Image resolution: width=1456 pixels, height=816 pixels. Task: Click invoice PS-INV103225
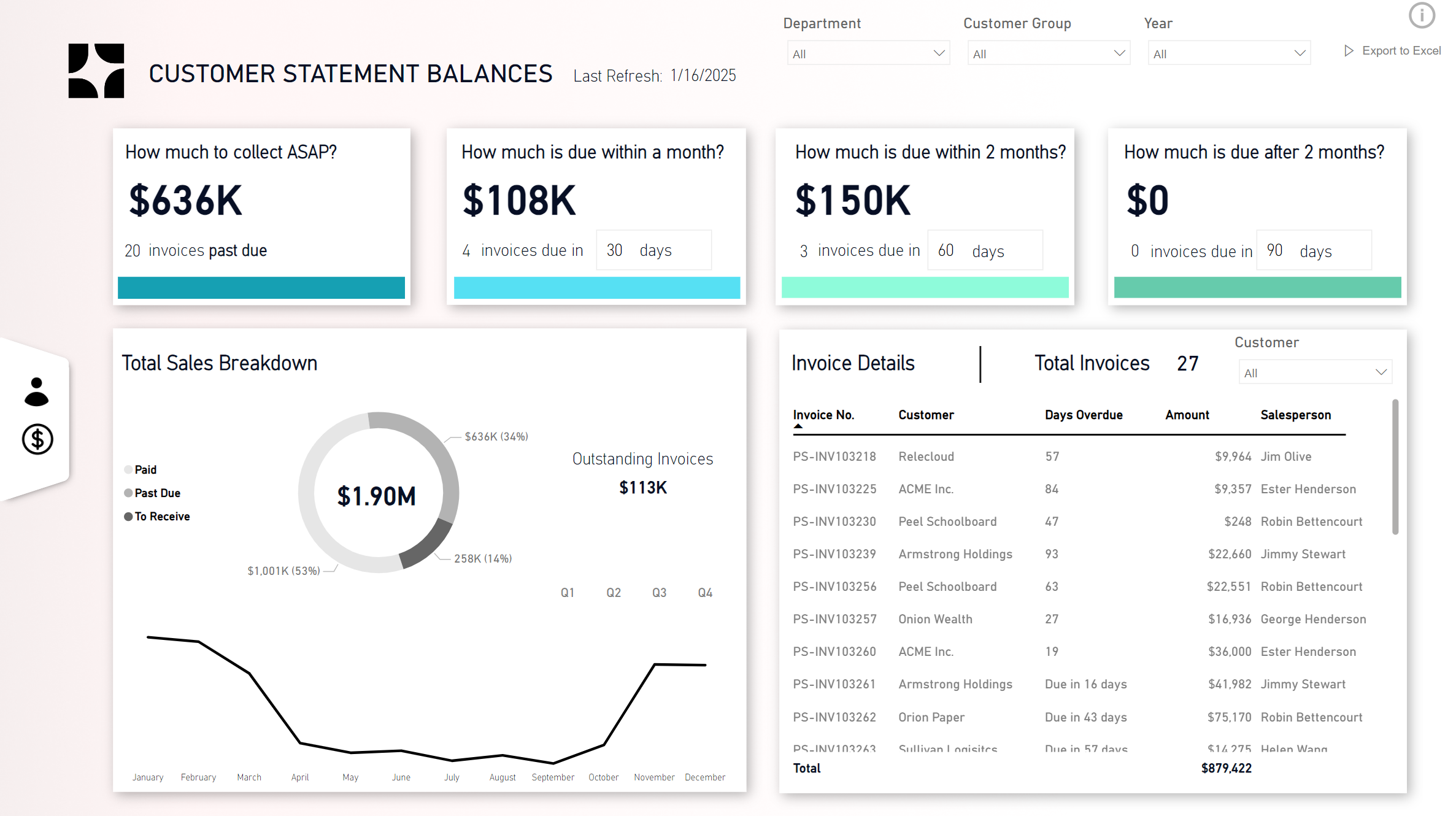pos(834,489)
